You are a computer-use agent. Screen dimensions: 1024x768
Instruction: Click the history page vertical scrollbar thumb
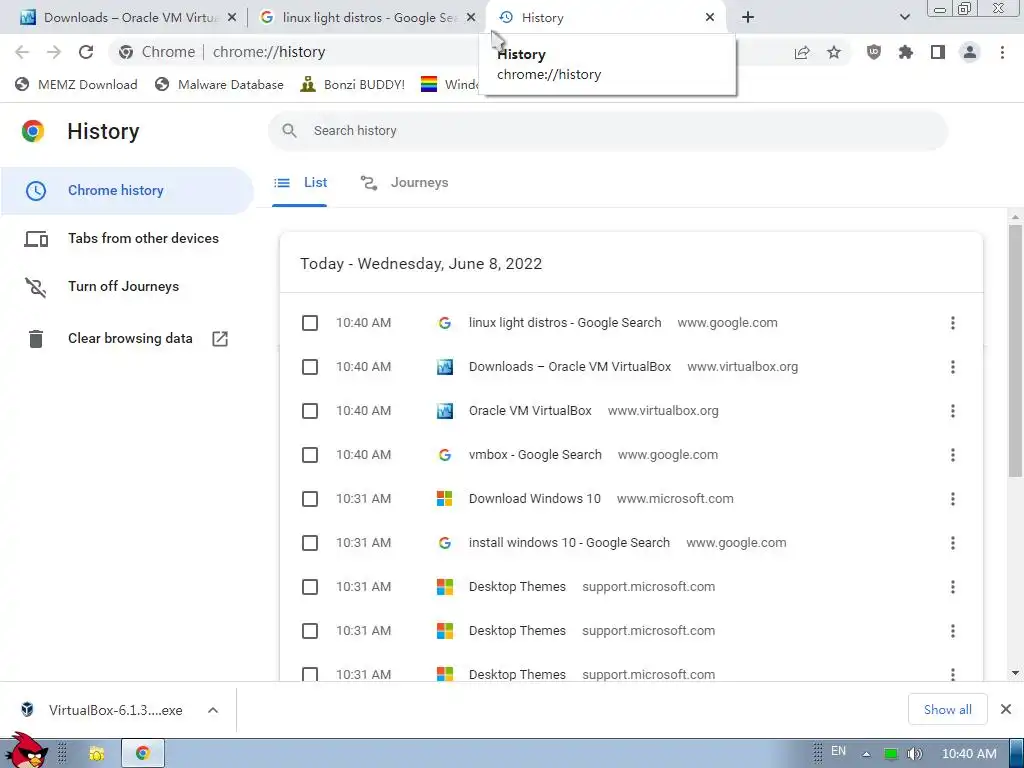pyautogui.click(x=1015, y=351)
